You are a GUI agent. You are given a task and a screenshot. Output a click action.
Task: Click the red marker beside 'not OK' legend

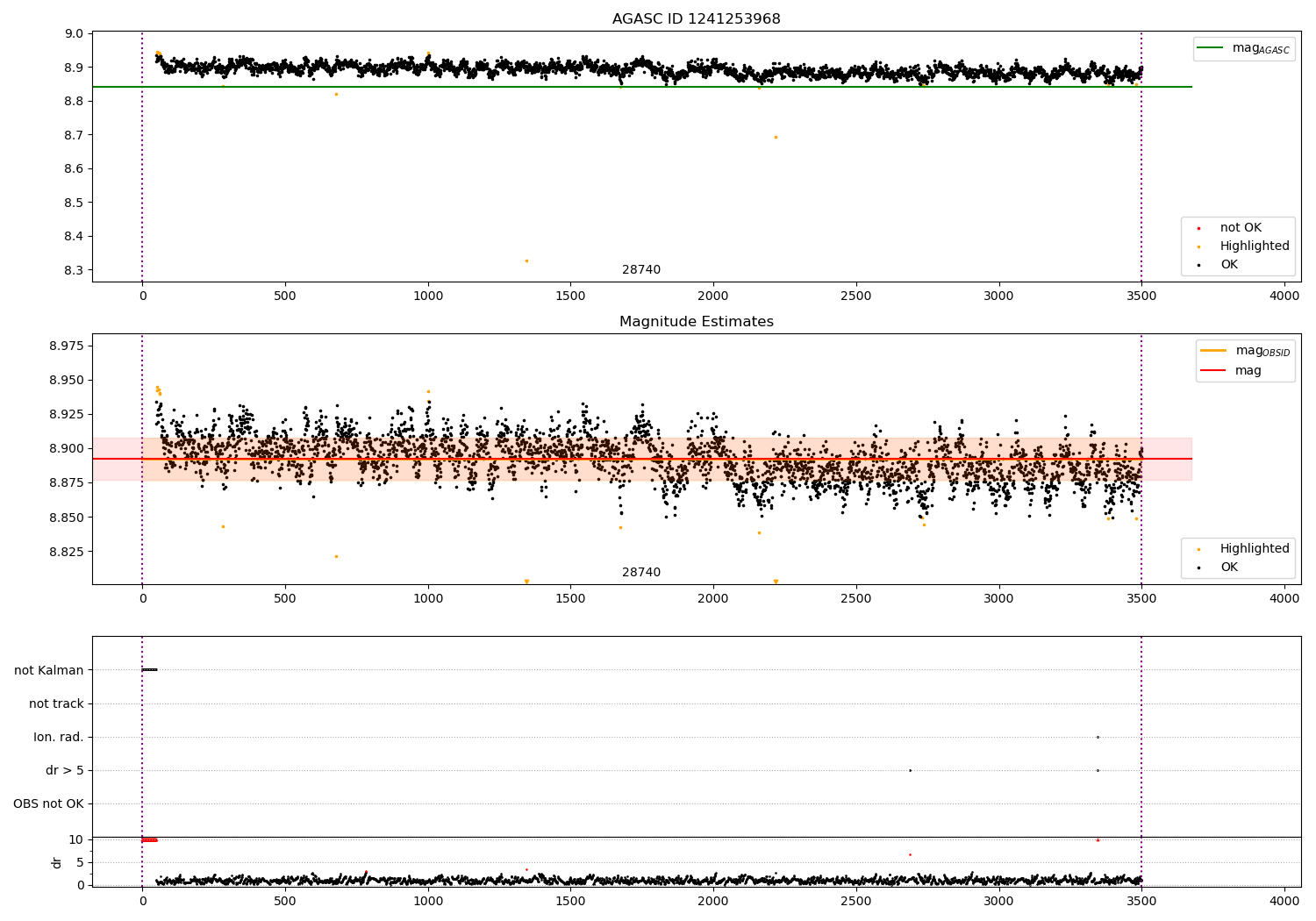pyautogui.click(x=1199, y=229)
